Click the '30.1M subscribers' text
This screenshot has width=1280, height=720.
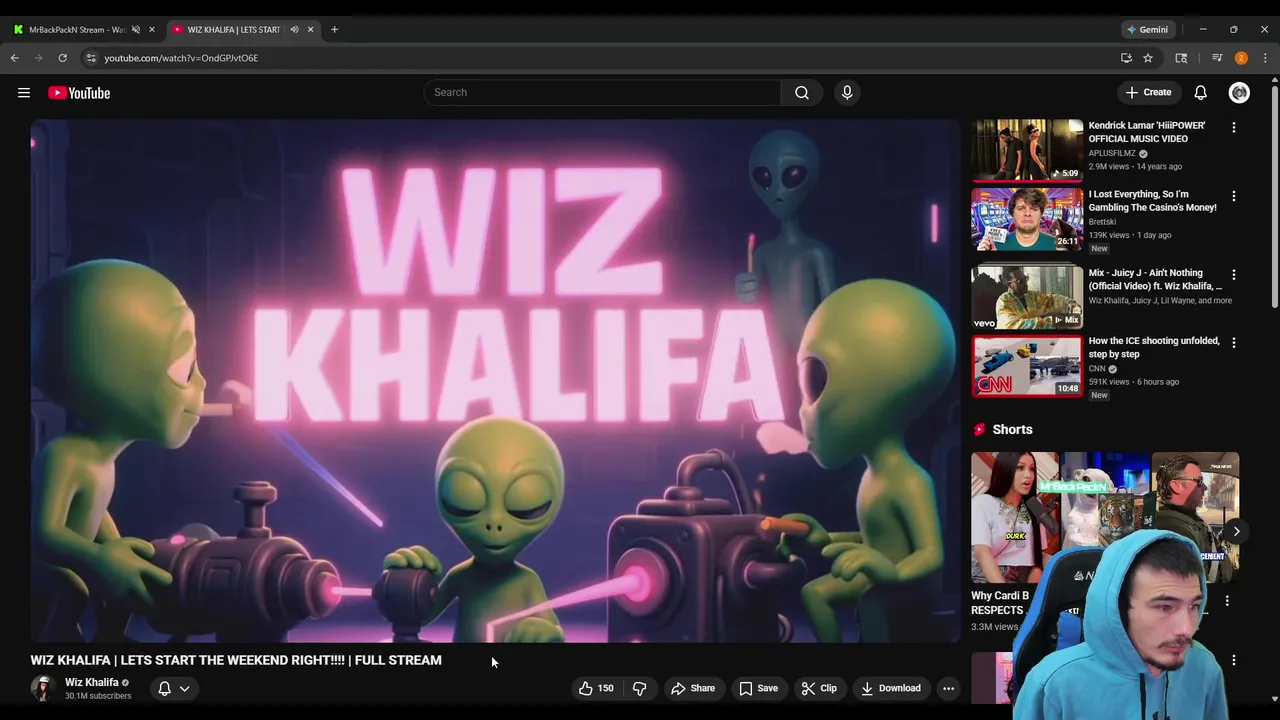[x=98, y=696]
